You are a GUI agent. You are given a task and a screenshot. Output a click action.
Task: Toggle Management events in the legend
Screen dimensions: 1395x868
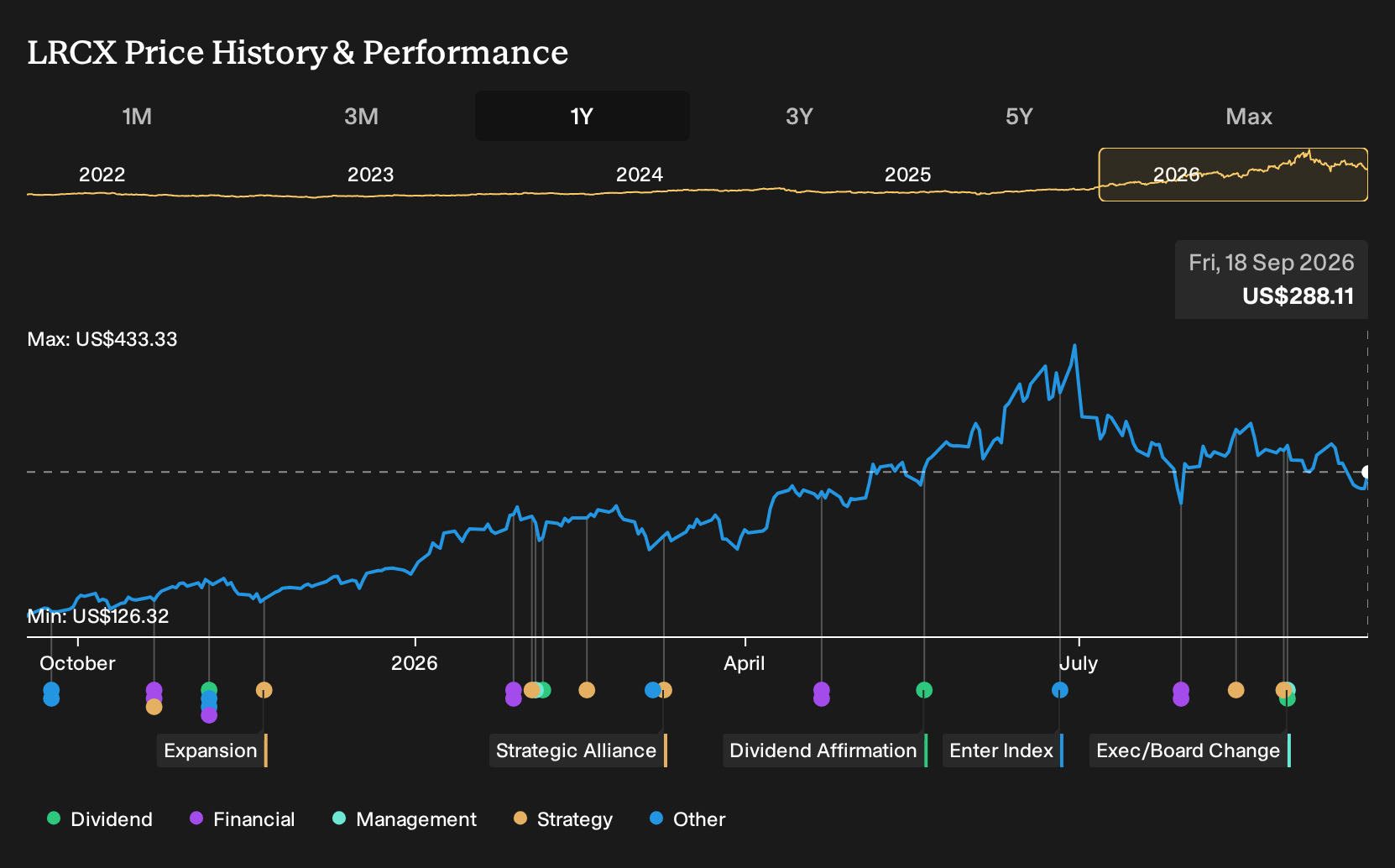click(405, 819)
